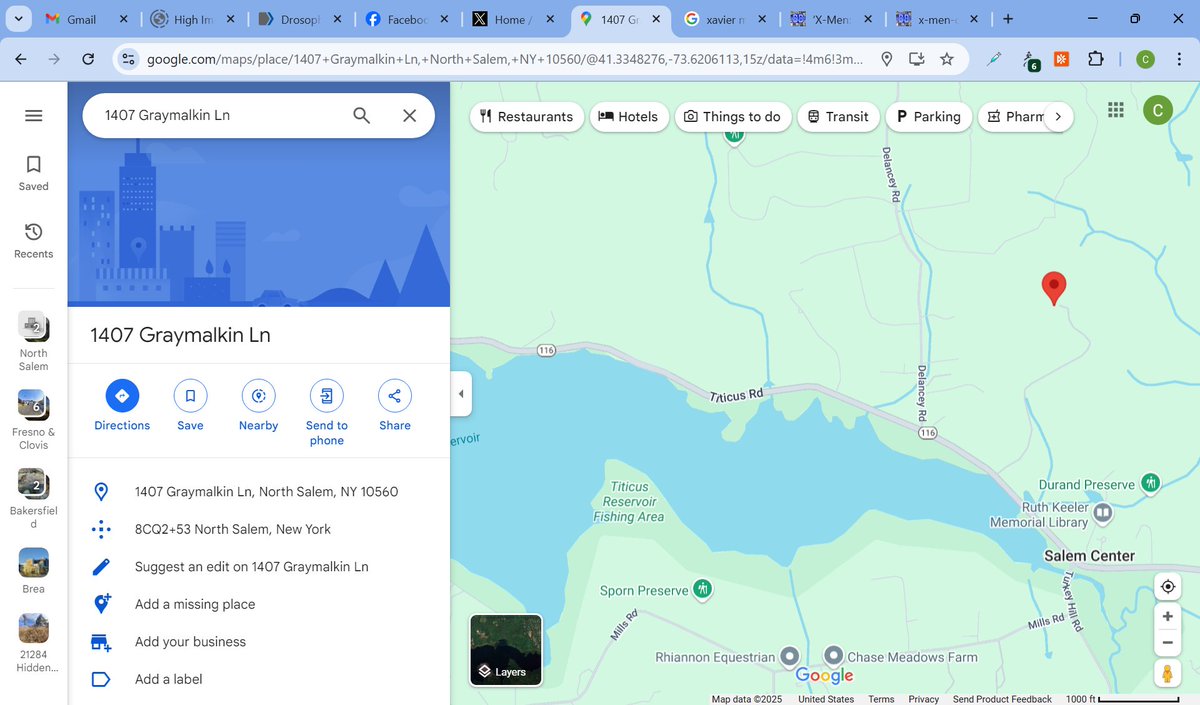Zoom in on the map

[1167, 616]
